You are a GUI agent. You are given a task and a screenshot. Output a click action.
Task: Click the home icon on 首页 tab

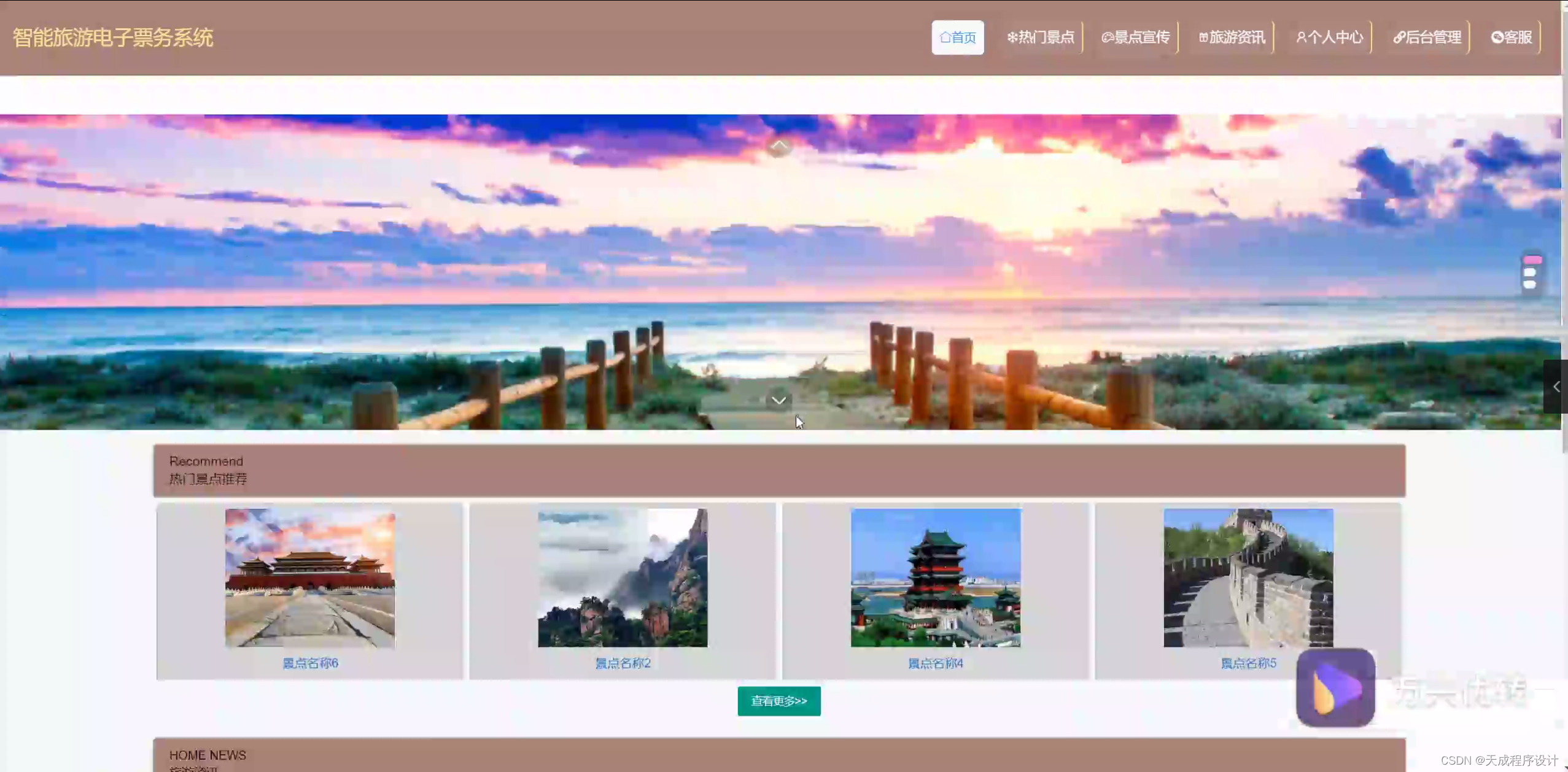[x=945, y=37]
